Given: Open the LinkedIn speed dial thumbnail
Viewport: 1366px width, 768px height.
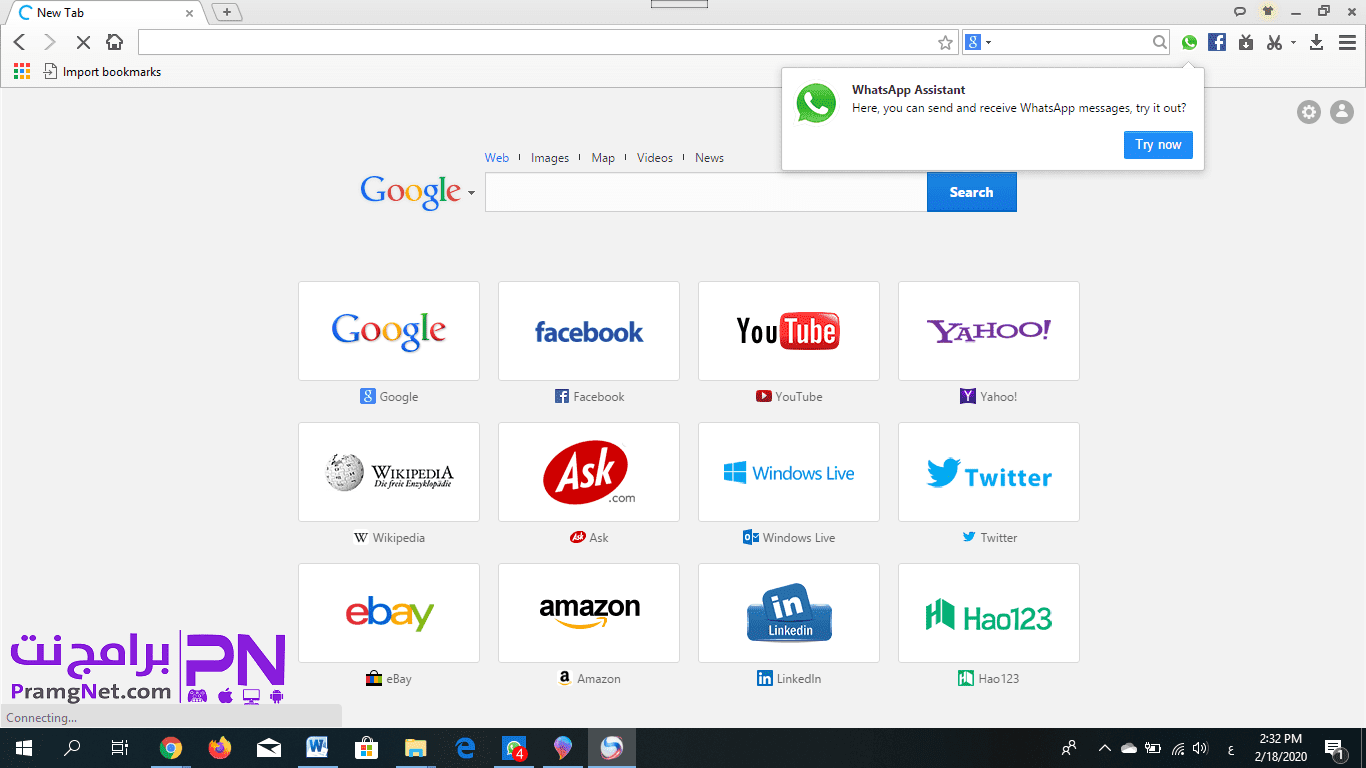Looking at the screenshot, I should (789, 613).
